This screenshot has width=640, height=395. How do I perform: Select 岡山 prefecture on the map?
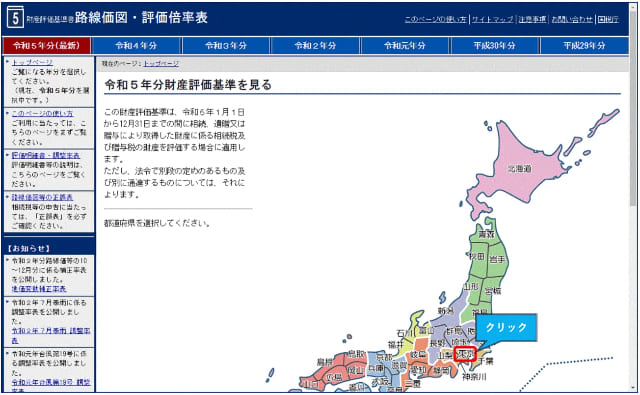(356, 371)
